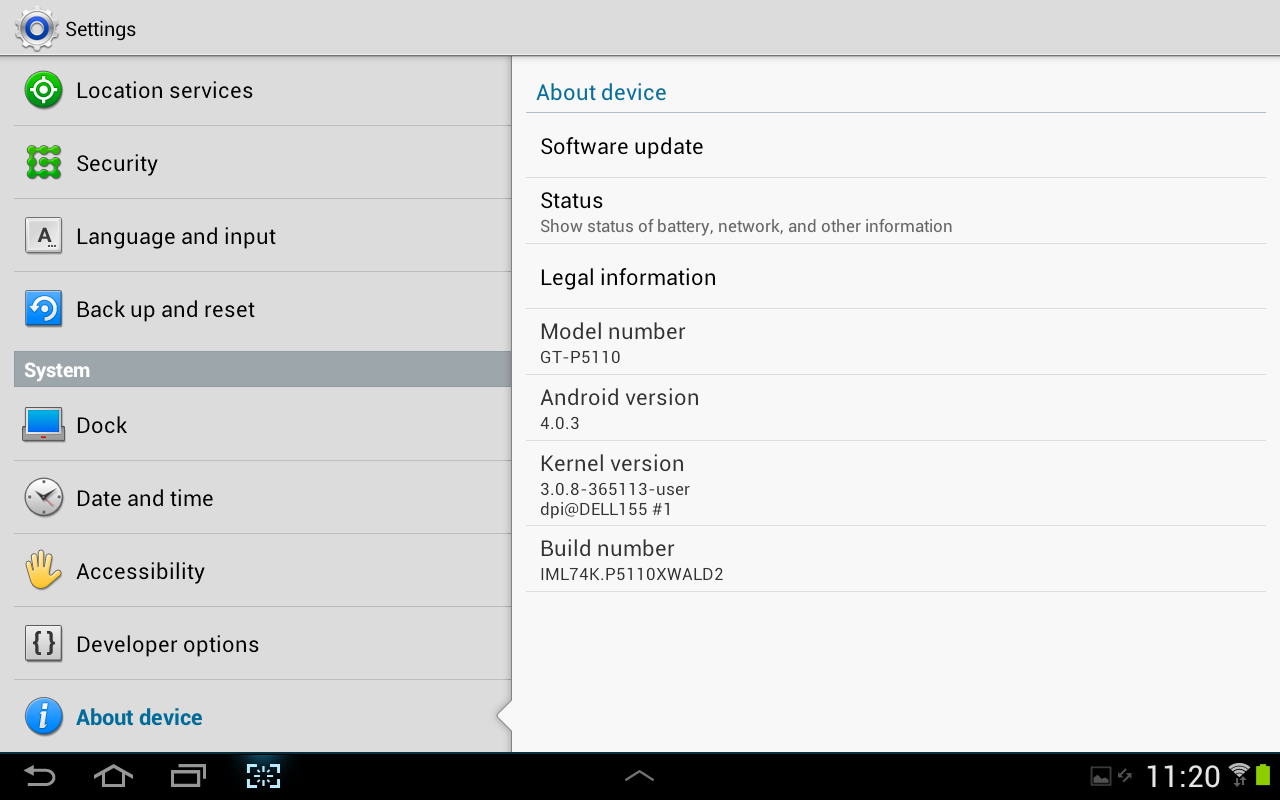Tap the Location services target icon
Image resolution: width=1280 pixels, height=800 pixels.
[x=43, y=90]
